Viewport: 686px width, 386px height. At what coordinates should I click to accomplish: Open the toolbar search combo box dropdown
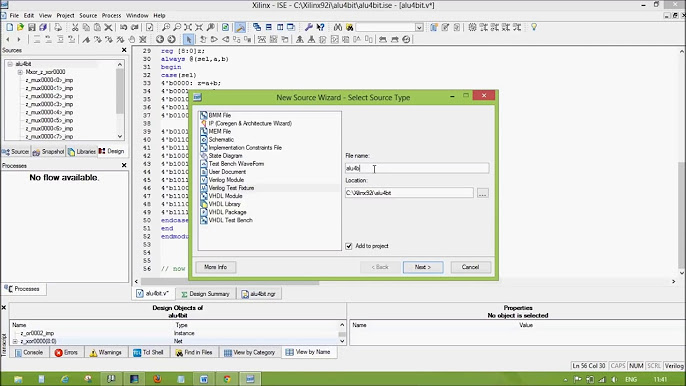tap(419, 27)
